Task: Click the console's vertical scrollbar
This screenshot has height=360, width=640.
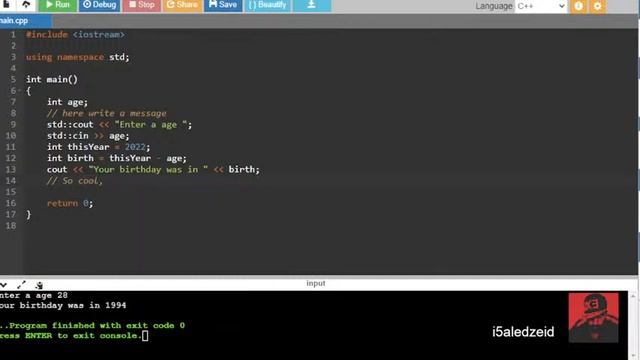Action: coord(633,325)
